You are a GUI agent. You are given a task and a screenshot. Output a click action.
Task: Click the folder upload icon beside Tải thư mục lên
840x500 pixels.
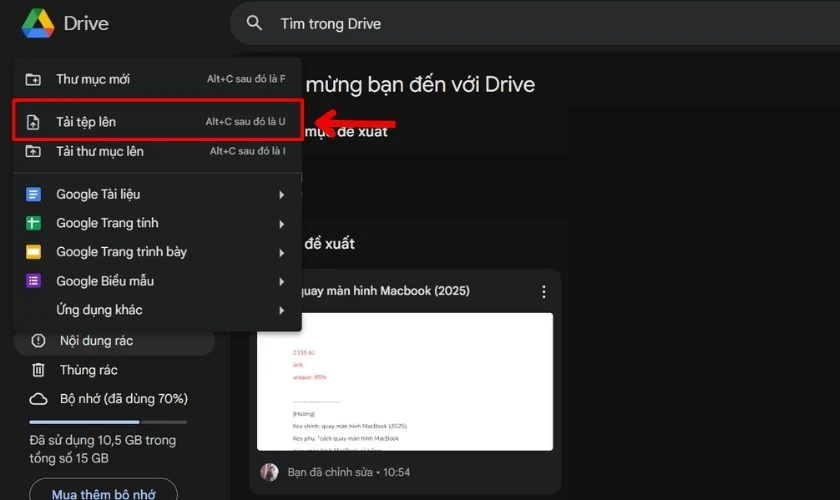[x=33, y=151]
